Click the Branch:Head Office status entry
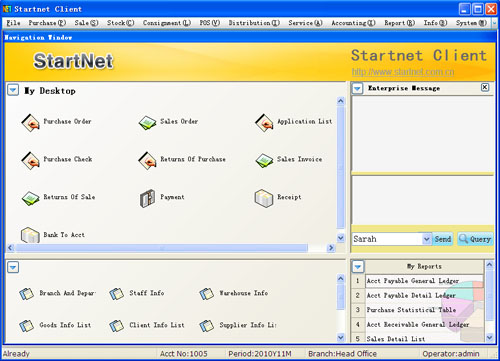Image resolution: width=500 pixels, height=361 pixels. coord(342,354)
